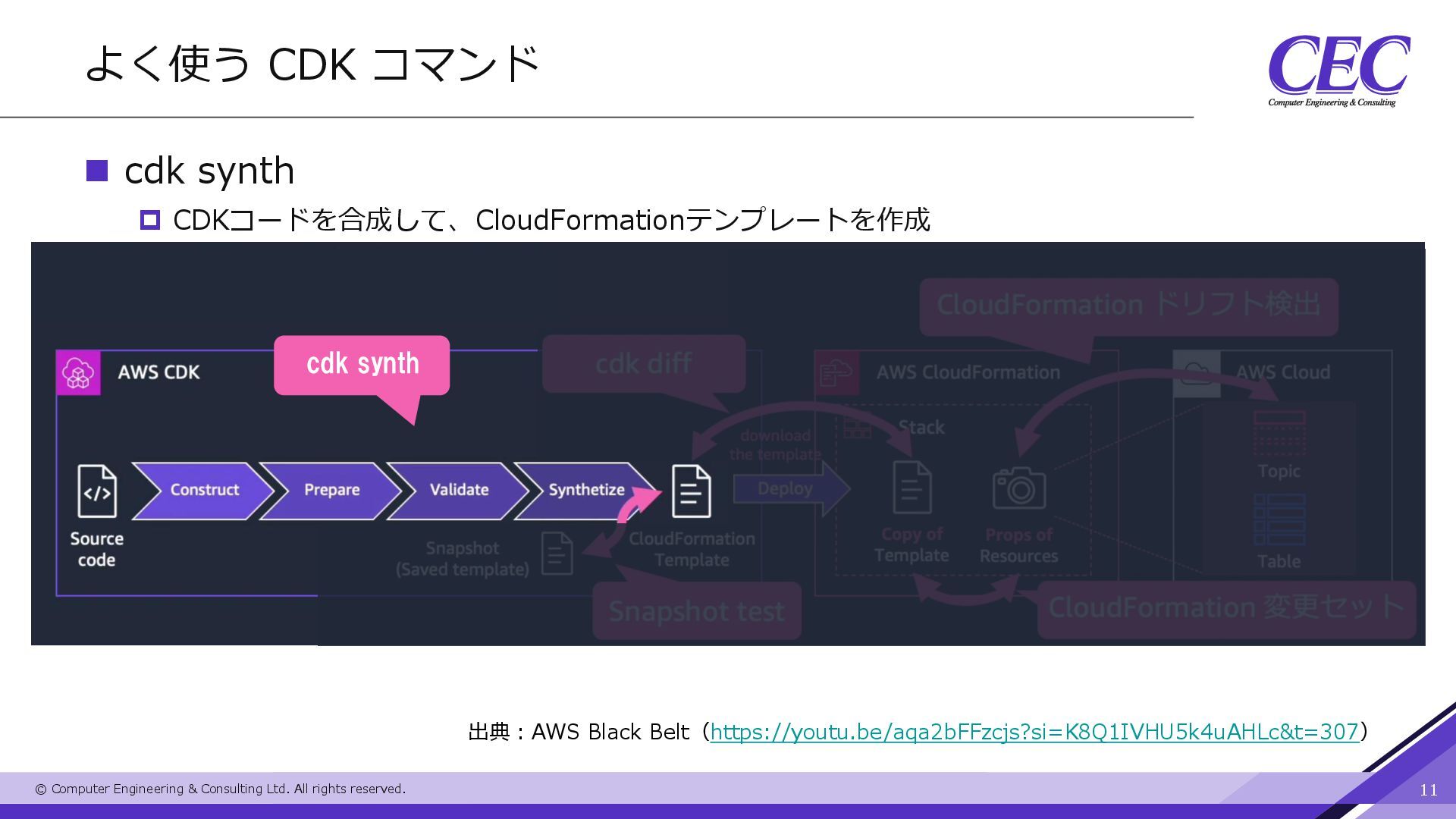Click the AWS CDK logo icon
This screenshot has width=1456, height=819.
point(78,372)
